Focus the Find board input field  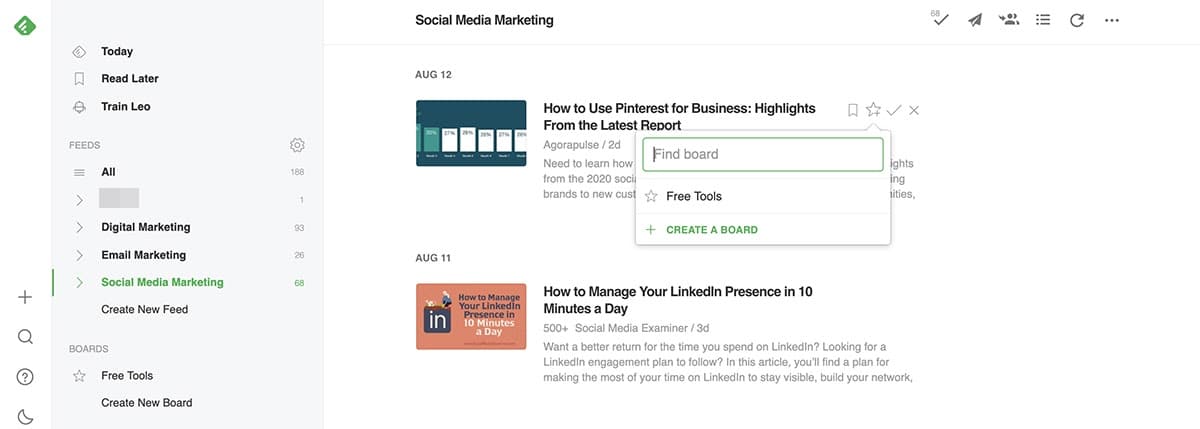(x=763, y=154)
